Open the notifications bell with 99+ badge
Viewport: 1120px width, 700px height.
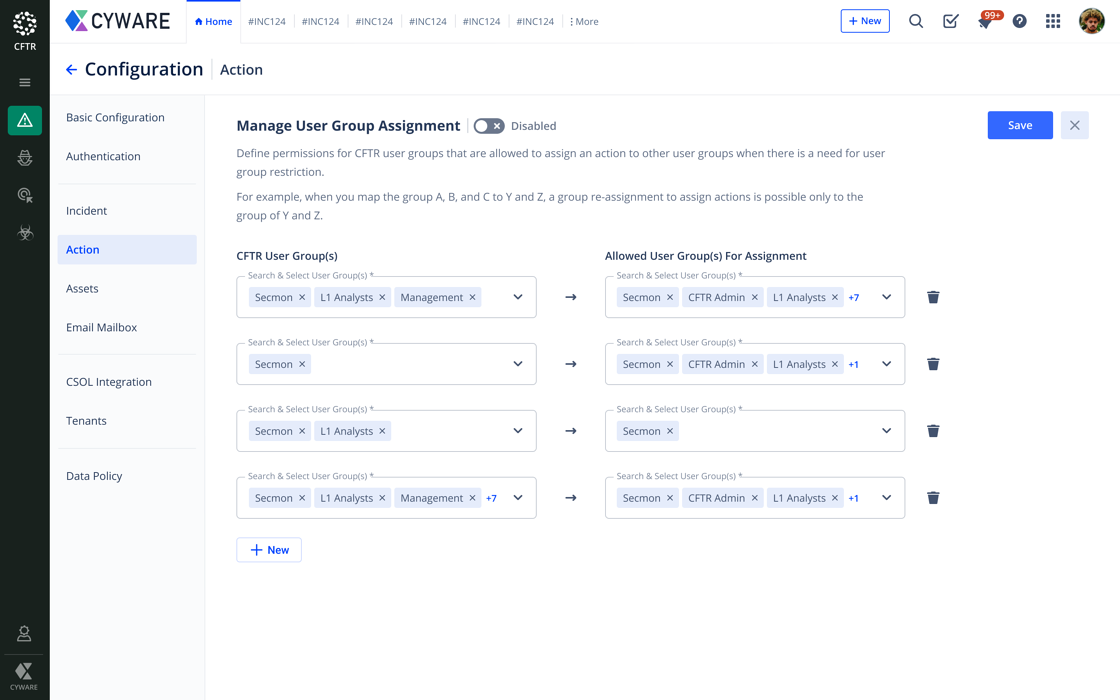[x=985, y=22]
